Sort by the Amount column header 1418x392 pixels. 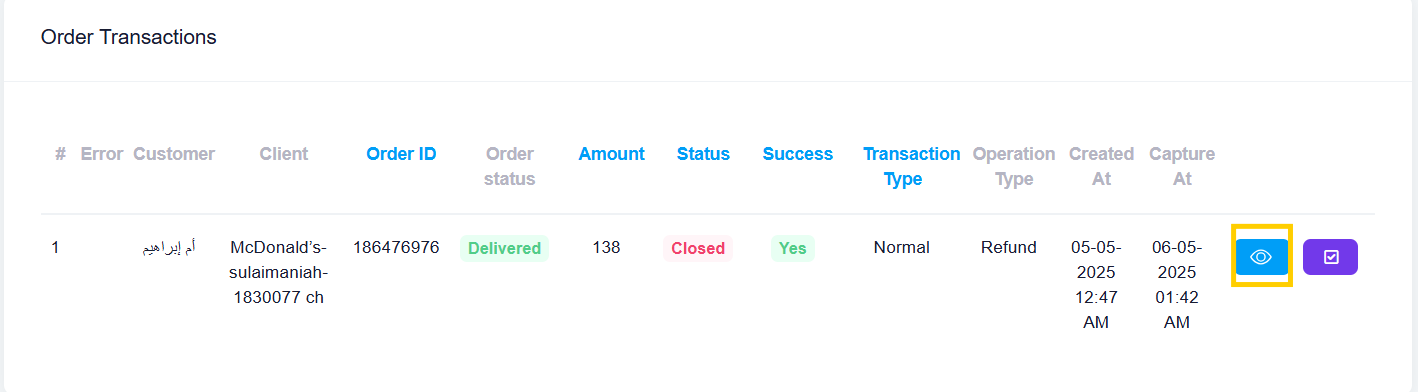click(611, 154)
